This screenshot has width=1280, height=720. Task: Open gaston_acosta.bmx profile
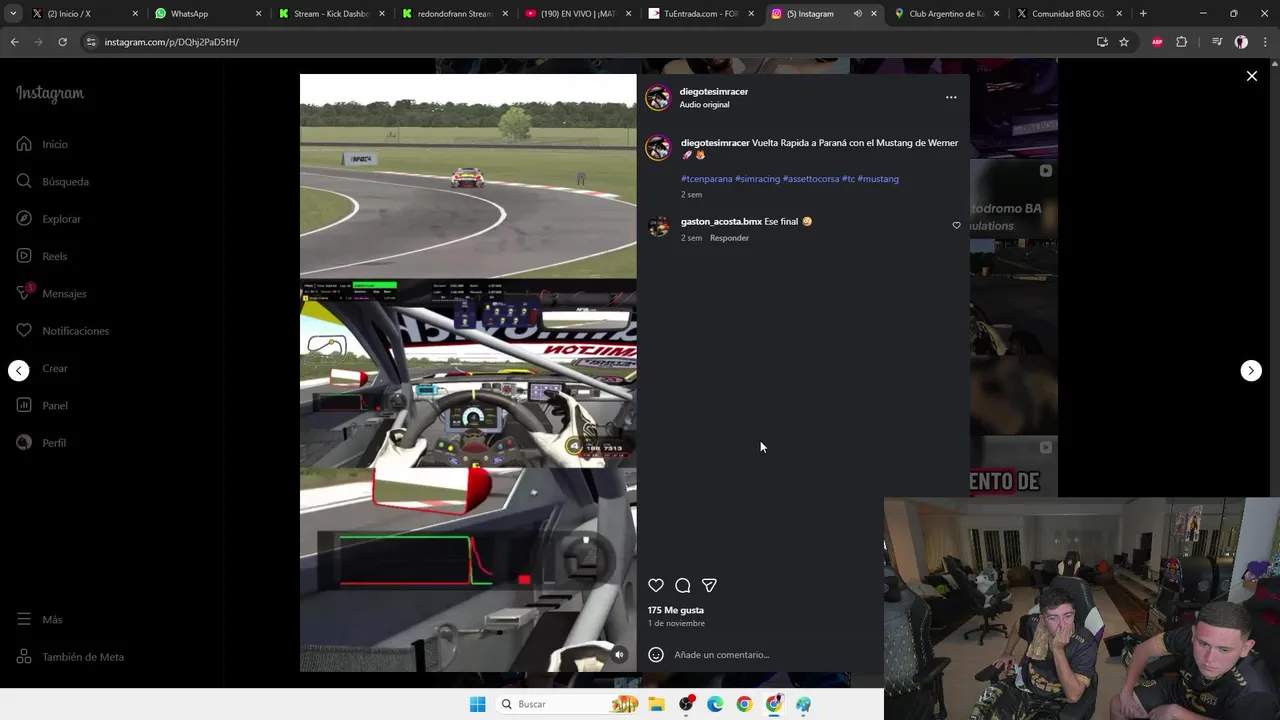pos(721,222)
